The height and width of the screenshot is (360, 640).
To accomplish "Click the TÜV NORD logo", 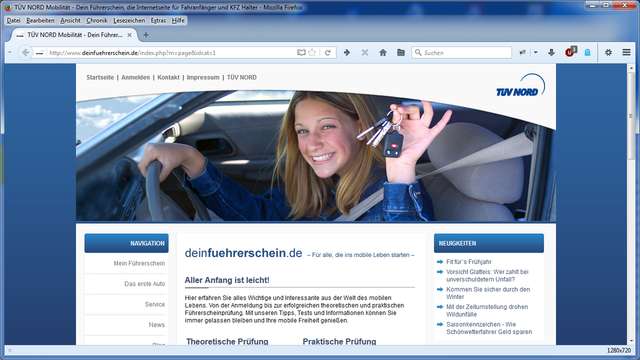I will click(x=520, y=86).
